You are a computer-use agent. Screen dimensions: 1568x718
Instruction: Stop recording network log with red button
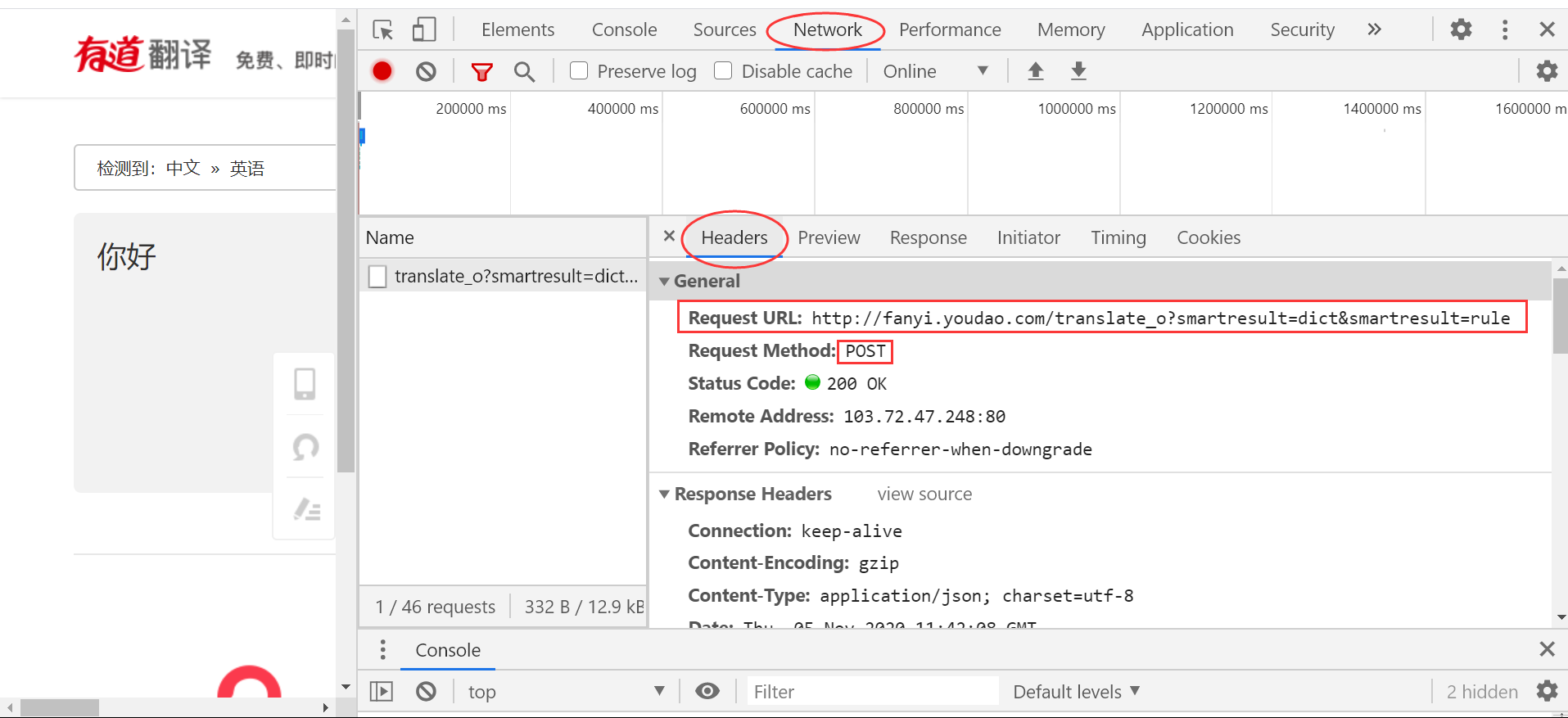tap(382, 71)
